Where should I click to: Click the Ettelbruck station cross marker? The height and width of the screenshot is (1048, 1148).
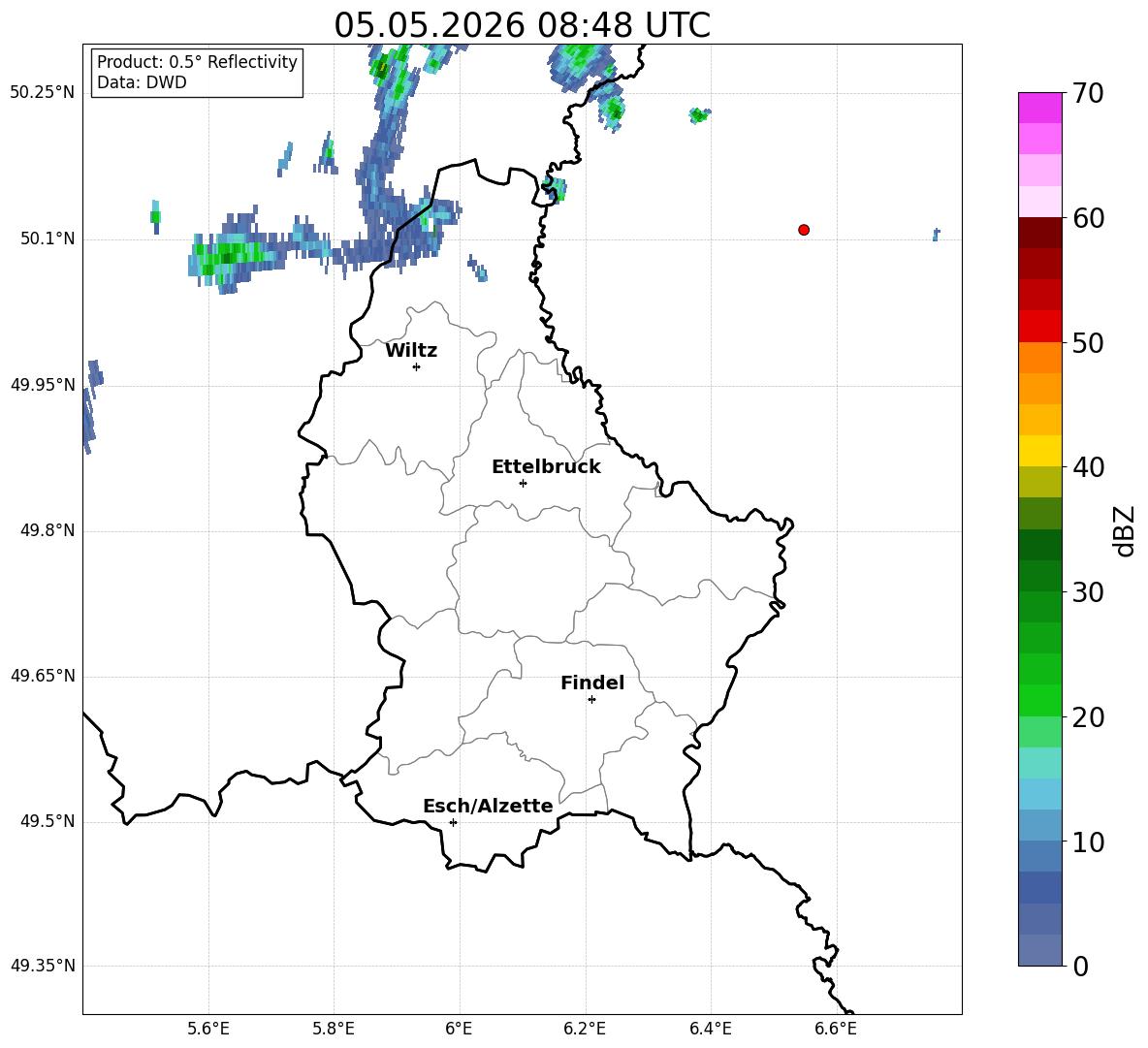(x=523, y=483)
